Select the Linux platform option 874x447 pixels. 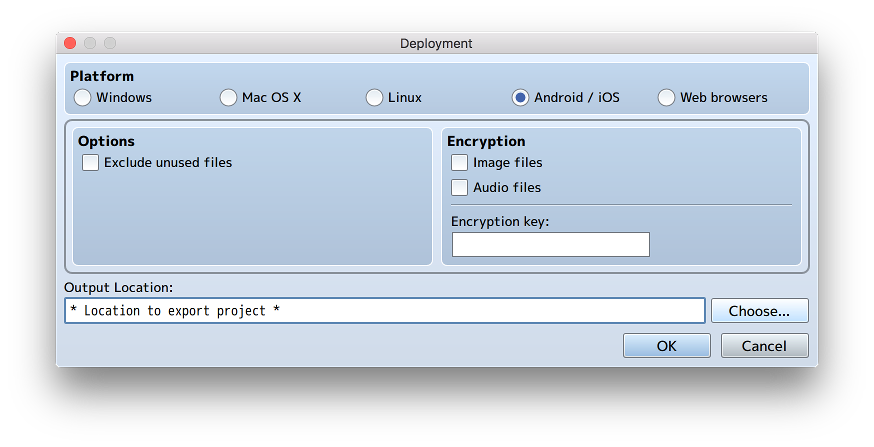coord(375,98)
